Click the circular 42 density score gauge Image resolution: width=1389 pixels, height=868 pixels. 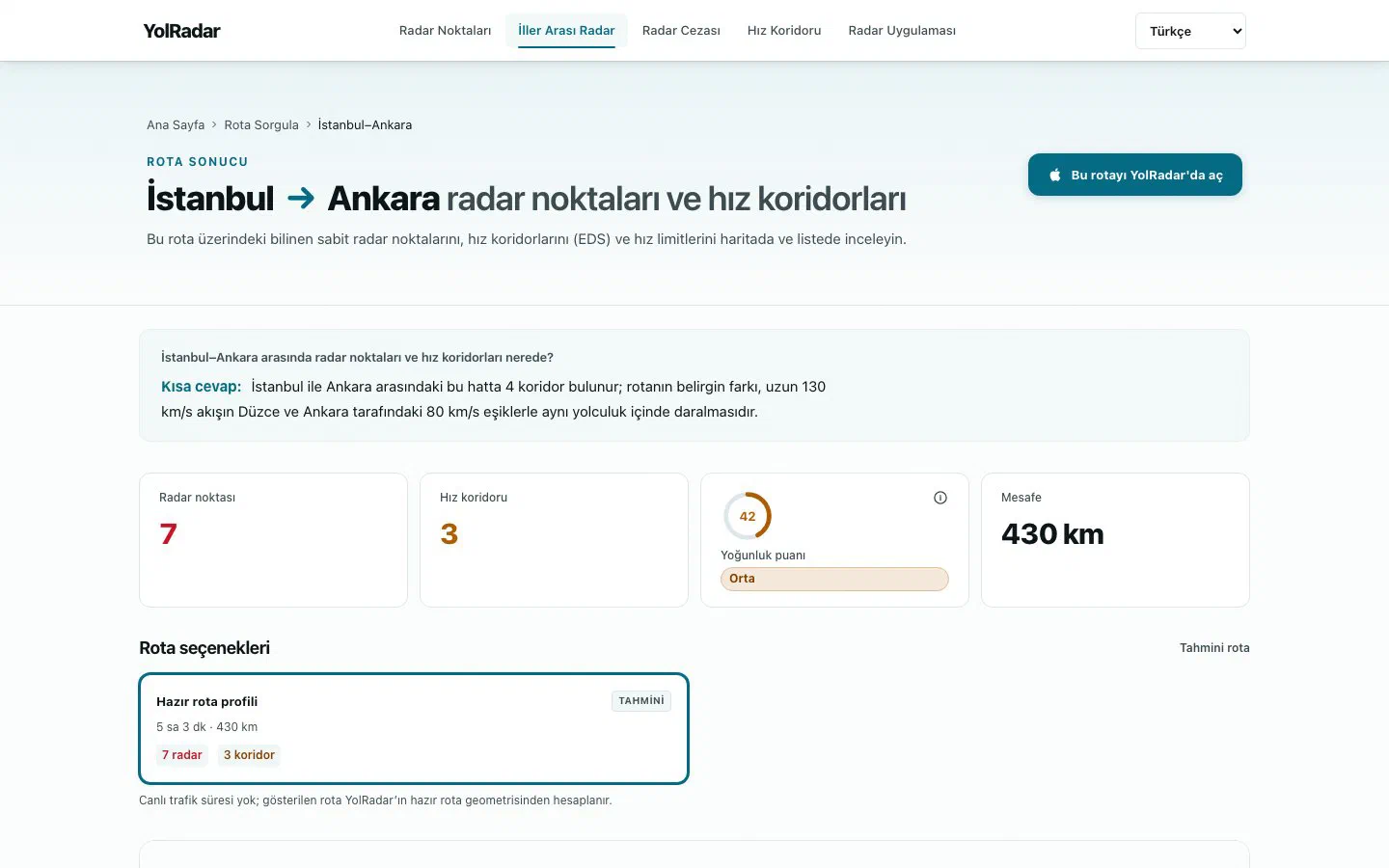point(748,516)
